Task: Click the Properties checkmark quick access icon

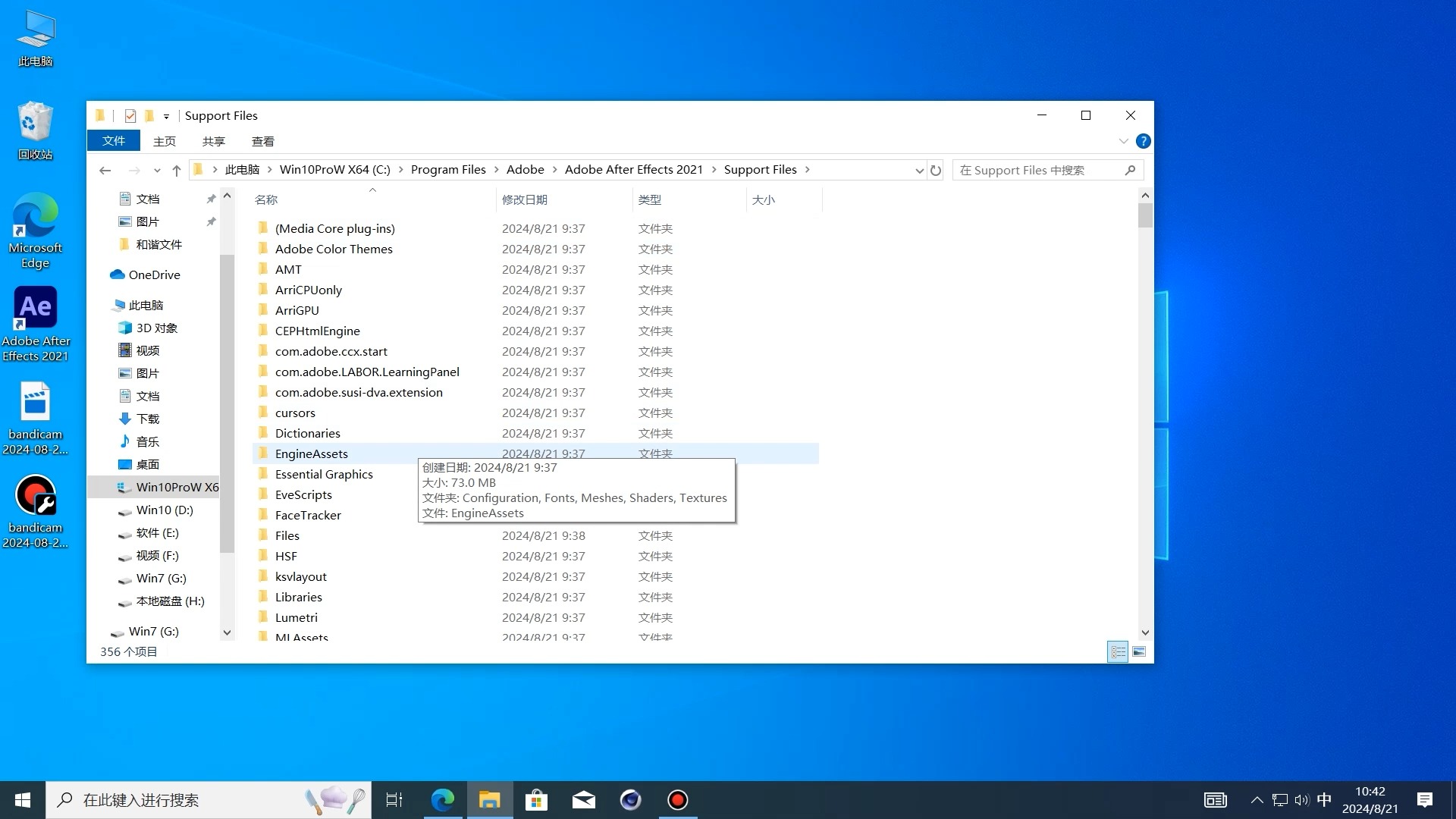Action: point(130,116)
